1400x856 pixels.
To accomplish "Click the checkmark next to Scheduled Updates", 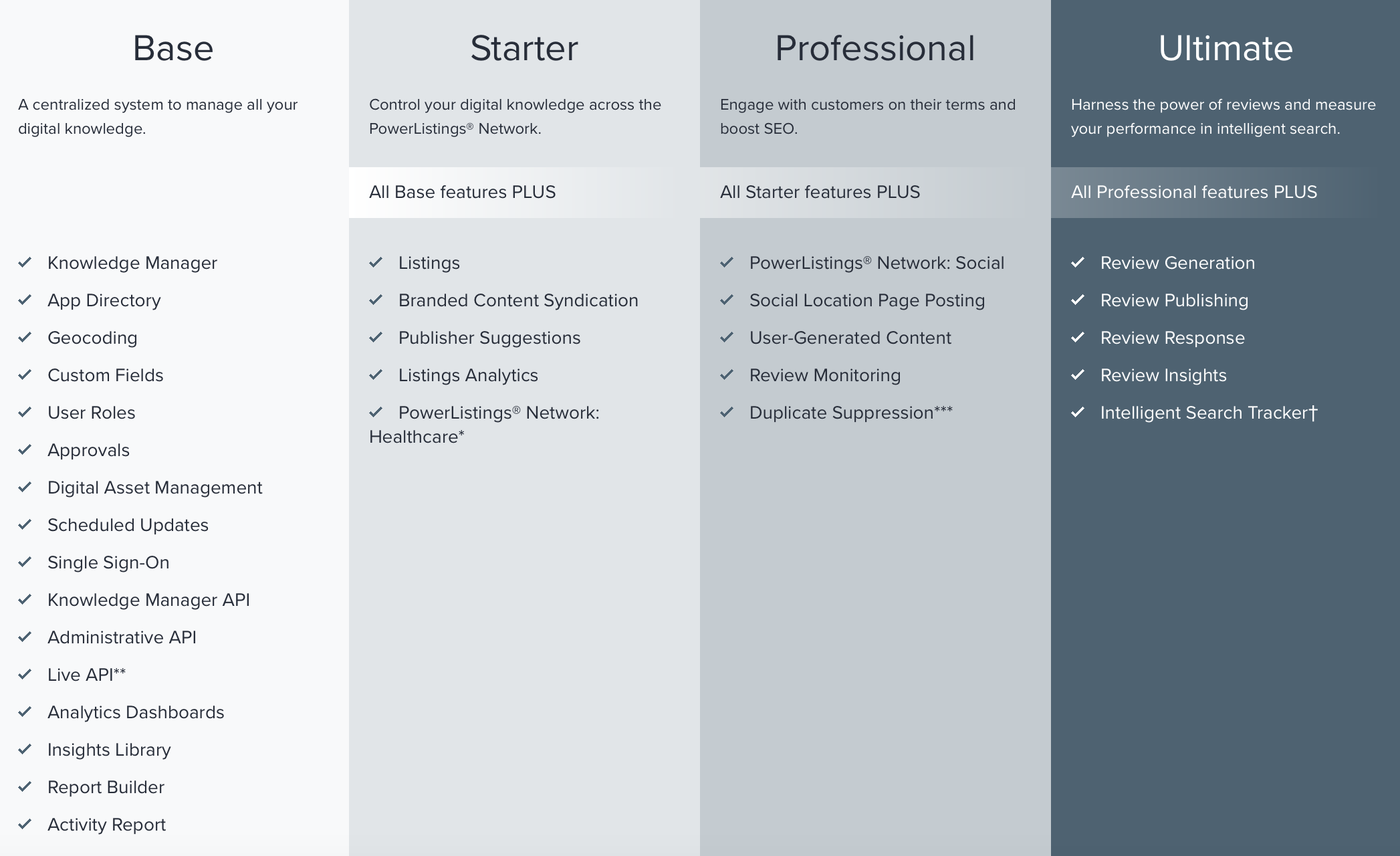I will 25,524.
